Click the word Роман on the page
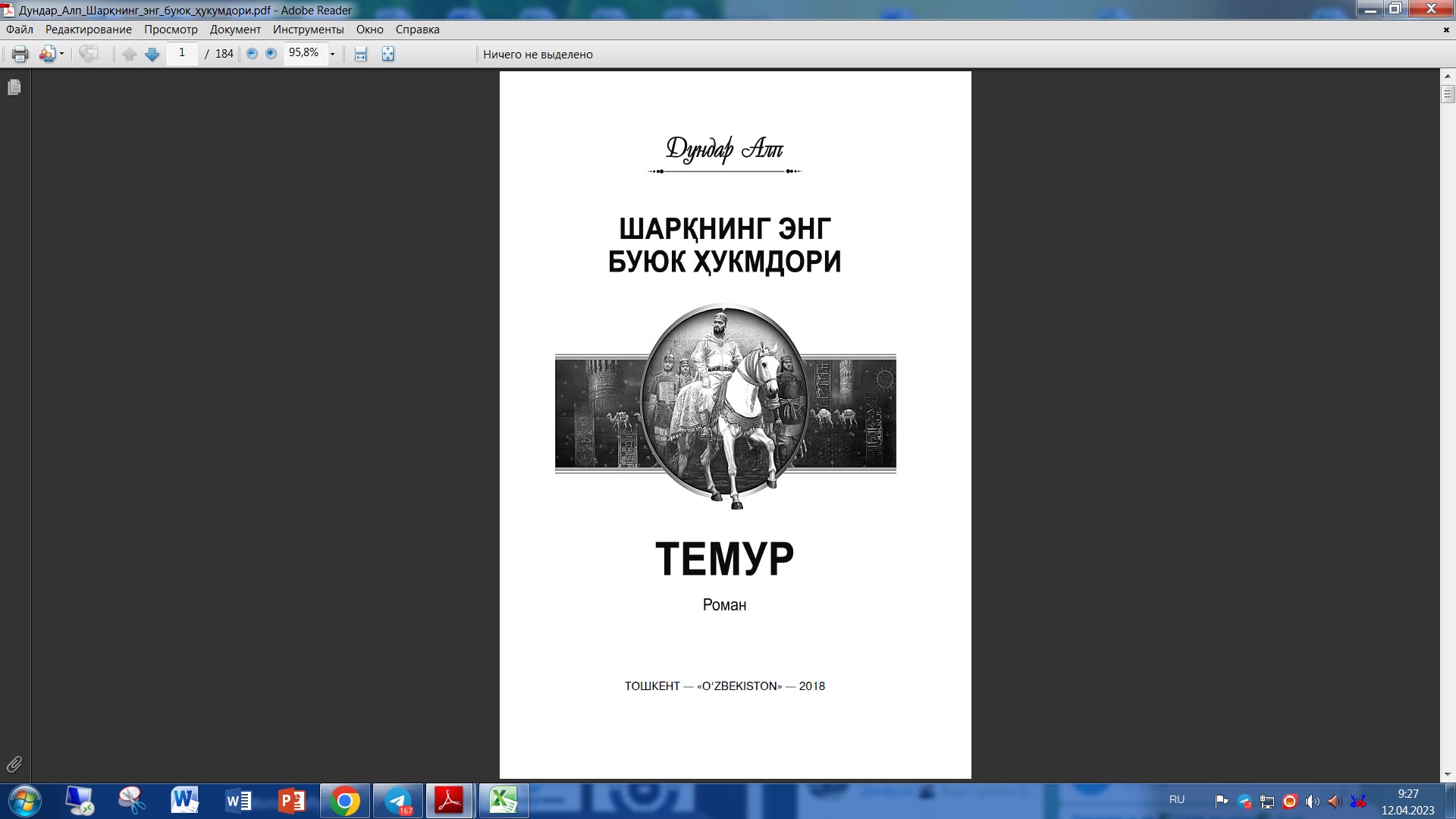This screenshot has height=819, width=1456. 724,605
